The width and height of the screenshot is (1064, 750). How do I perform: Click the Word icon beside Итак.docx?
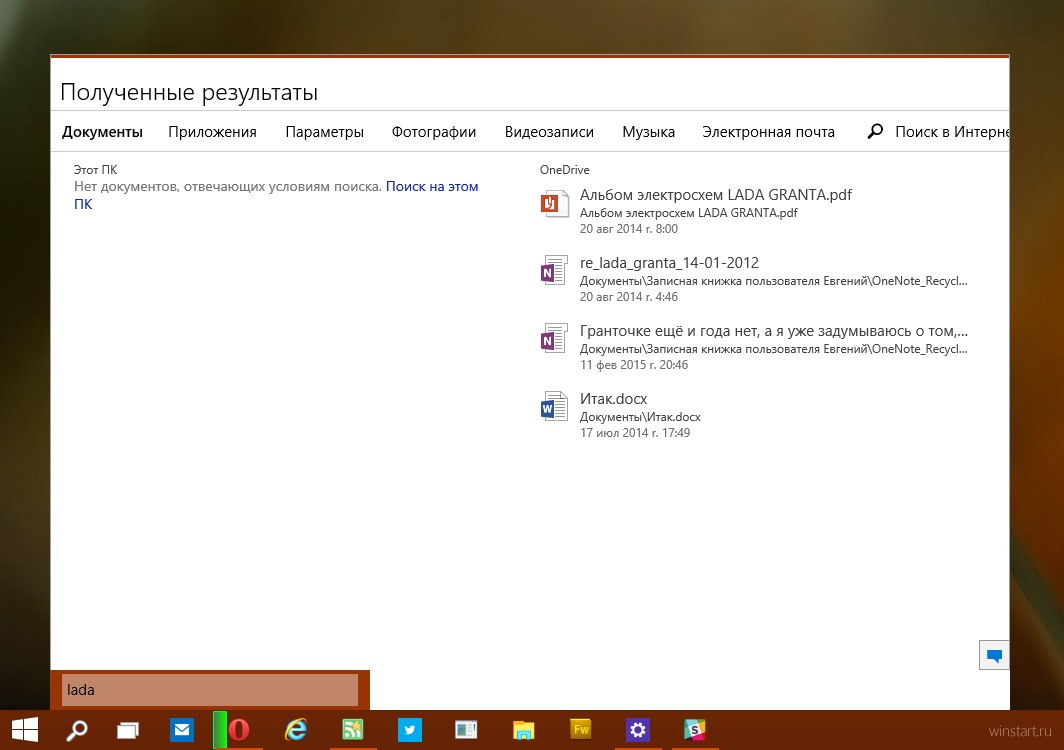[x=554, y=407]
